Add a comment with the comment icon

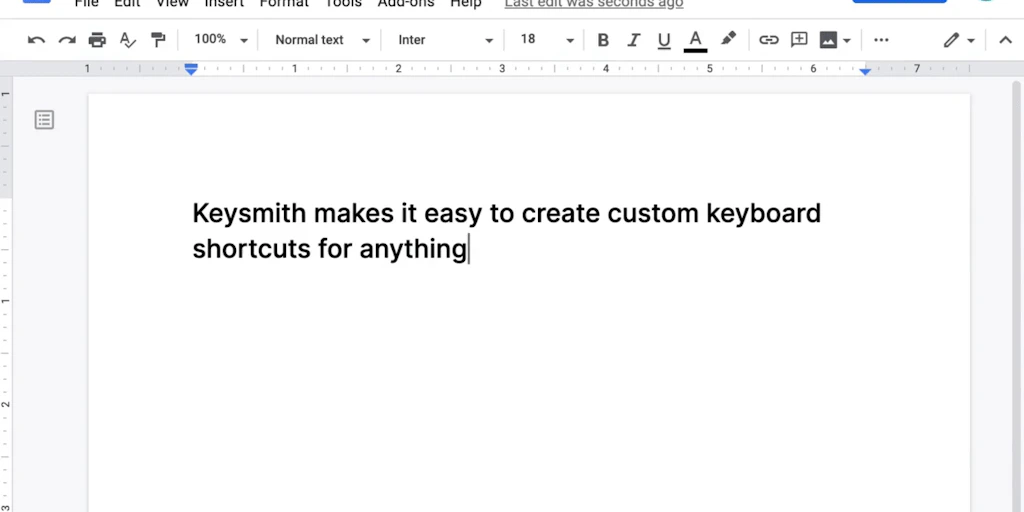799,40
